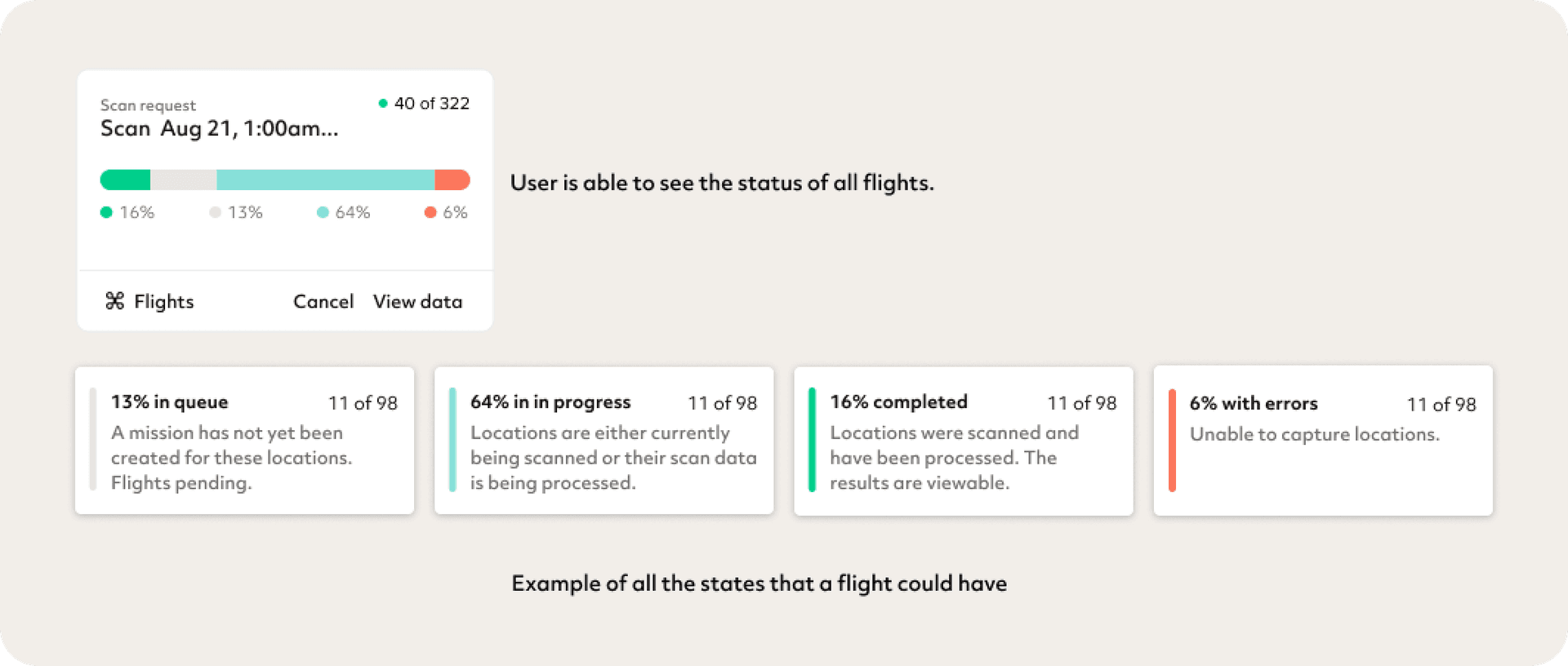Select the 13% in queue status card
This screenshot has width=1568, height=666.
tap(244, 441)
